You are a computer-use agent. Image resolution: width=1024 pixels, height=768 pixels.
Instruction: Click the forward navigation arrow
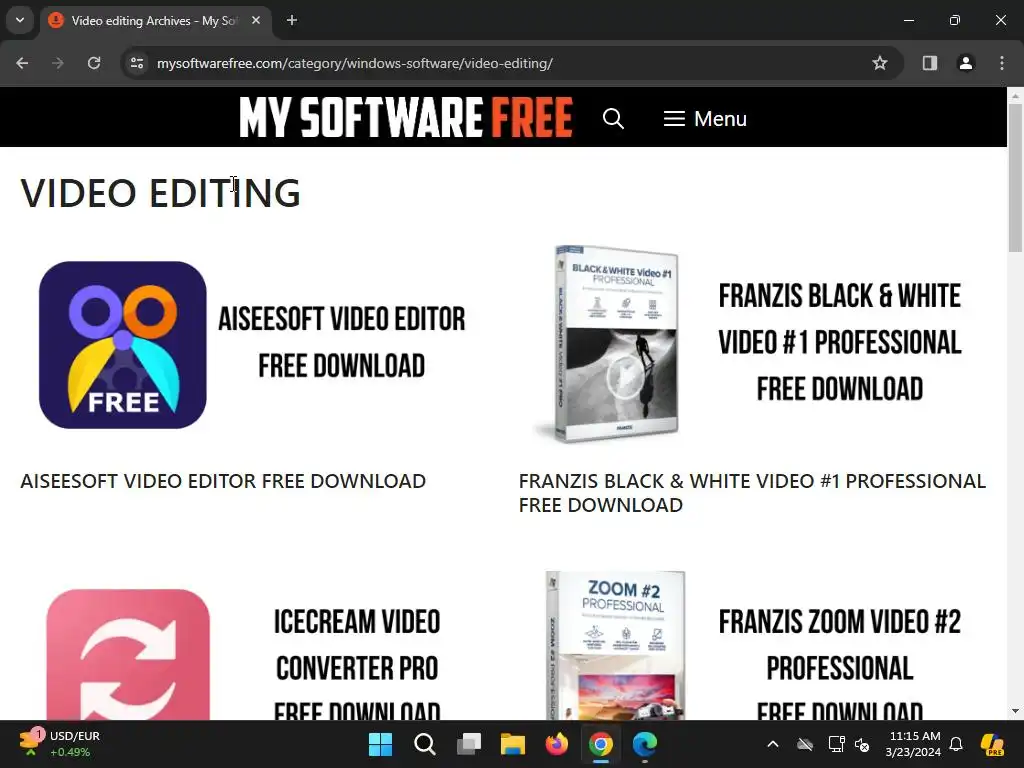58,63
